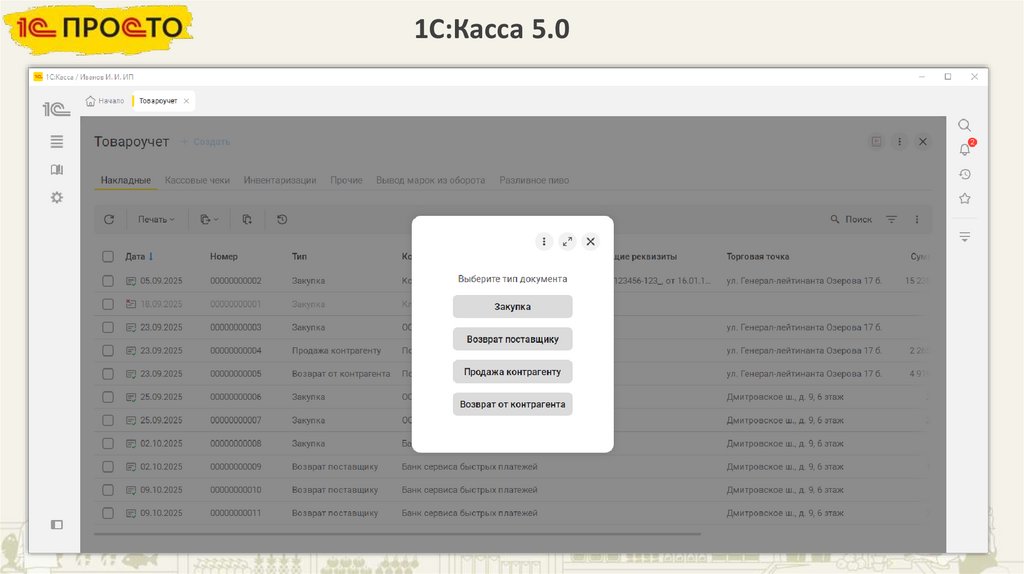Switch to the Инвентаризации tab
Image resolution: width=1024 pixels, height=574 pixels.
(x=280, y=180)
